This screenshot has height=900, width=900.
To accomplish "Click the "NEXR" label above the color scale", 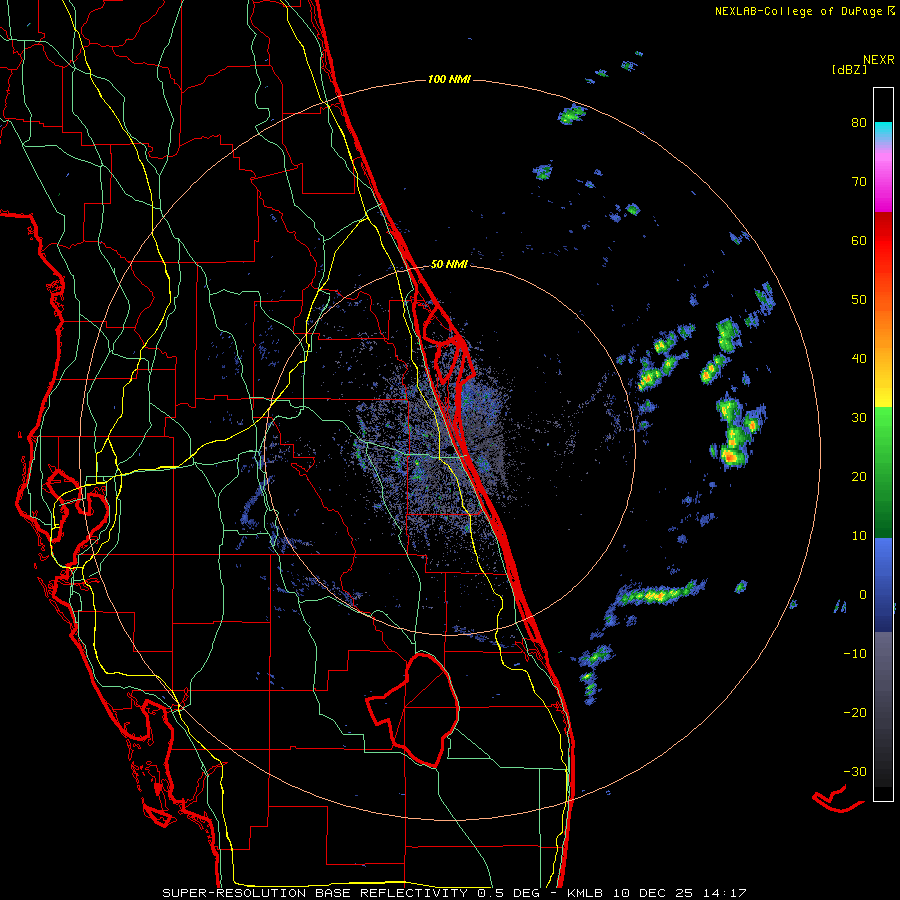I will (x=878, y=60).
